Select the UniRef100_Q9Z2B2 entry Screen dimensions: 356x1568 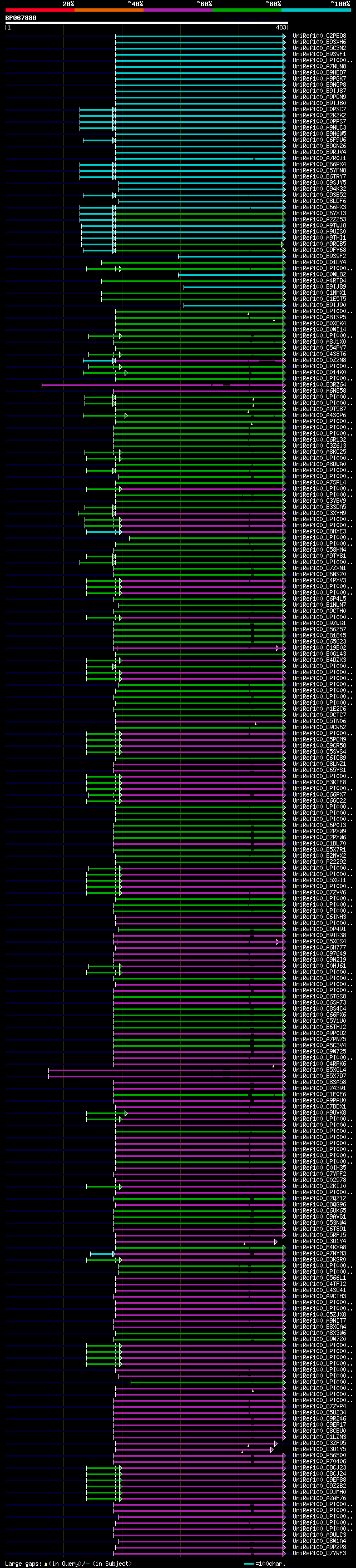[x=319, y=1486]
